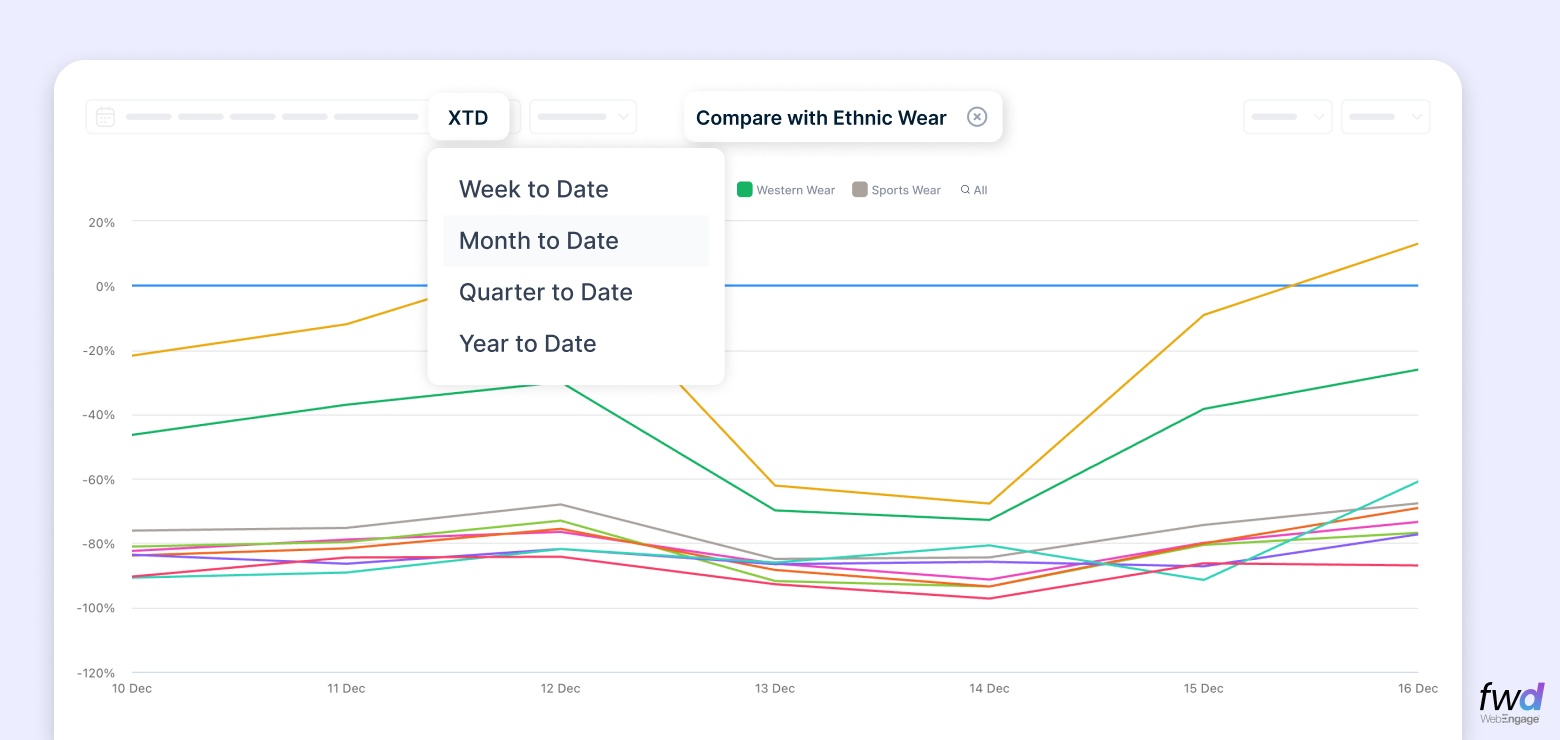
Task: Click the 14 Dec axis label
Action: [x=989, y=688]
